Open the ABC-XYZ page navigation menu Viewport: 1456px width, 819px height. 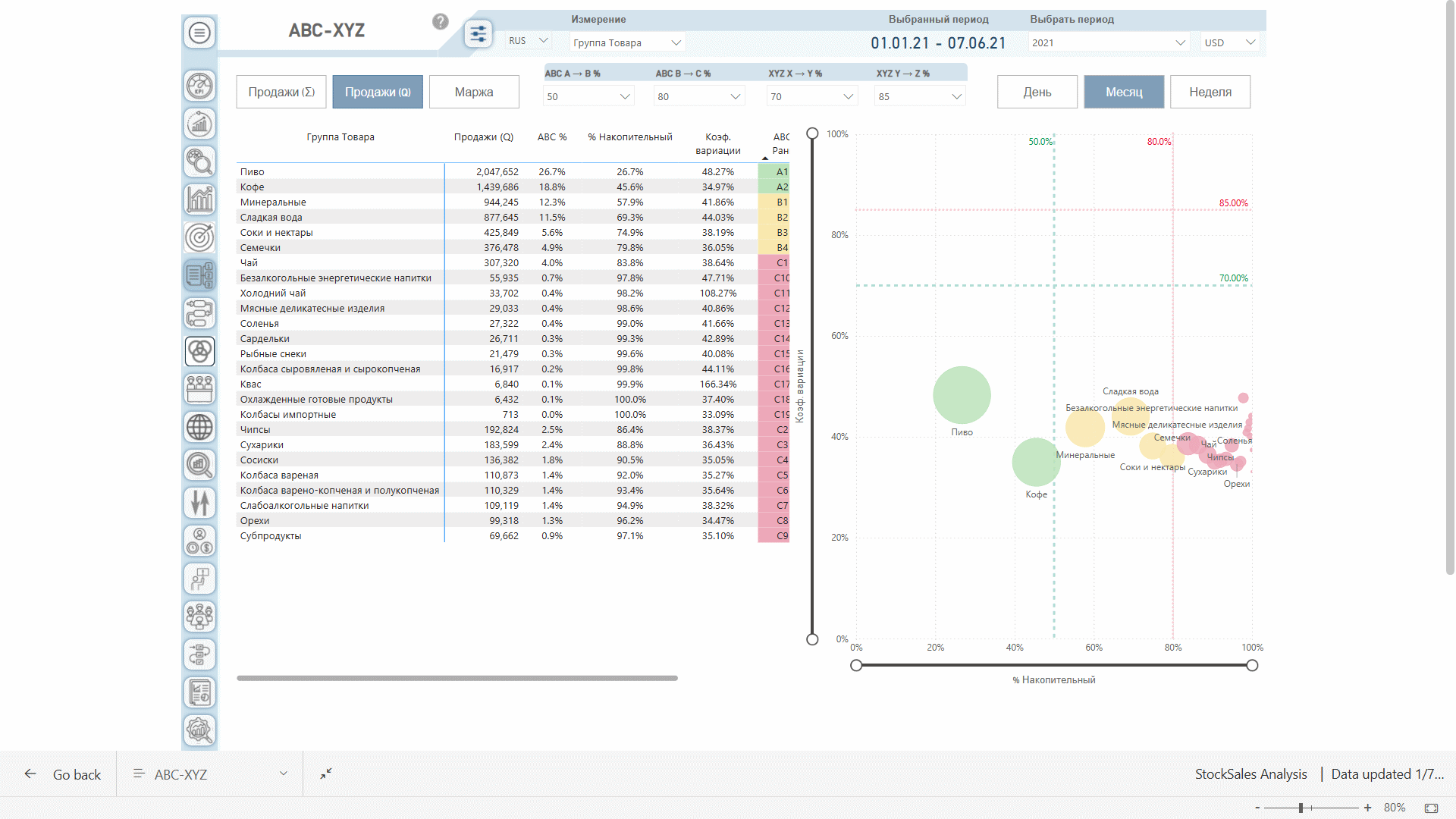tap(210, 774)
